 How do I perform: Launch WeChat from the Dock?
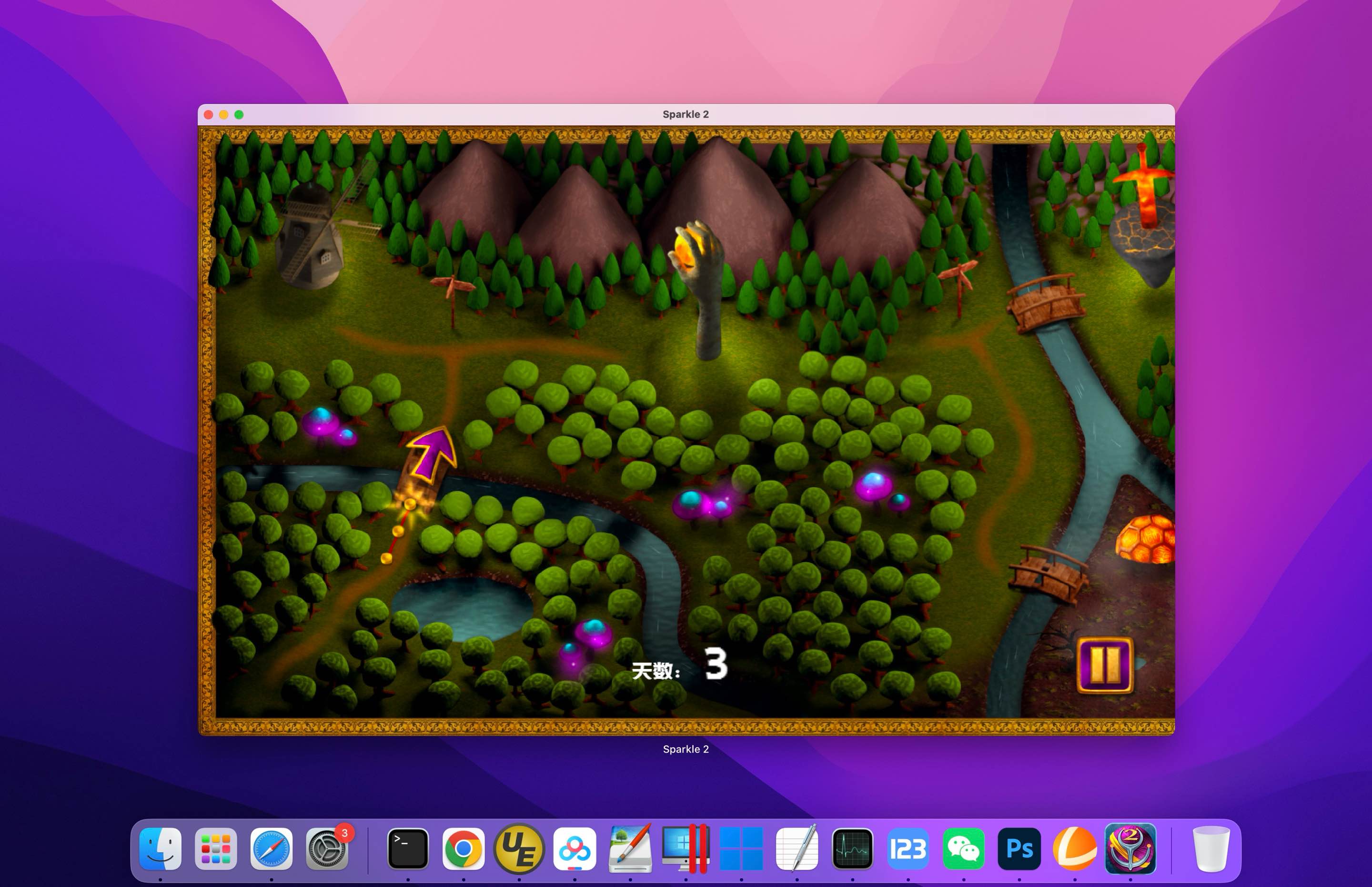(964, 848)
